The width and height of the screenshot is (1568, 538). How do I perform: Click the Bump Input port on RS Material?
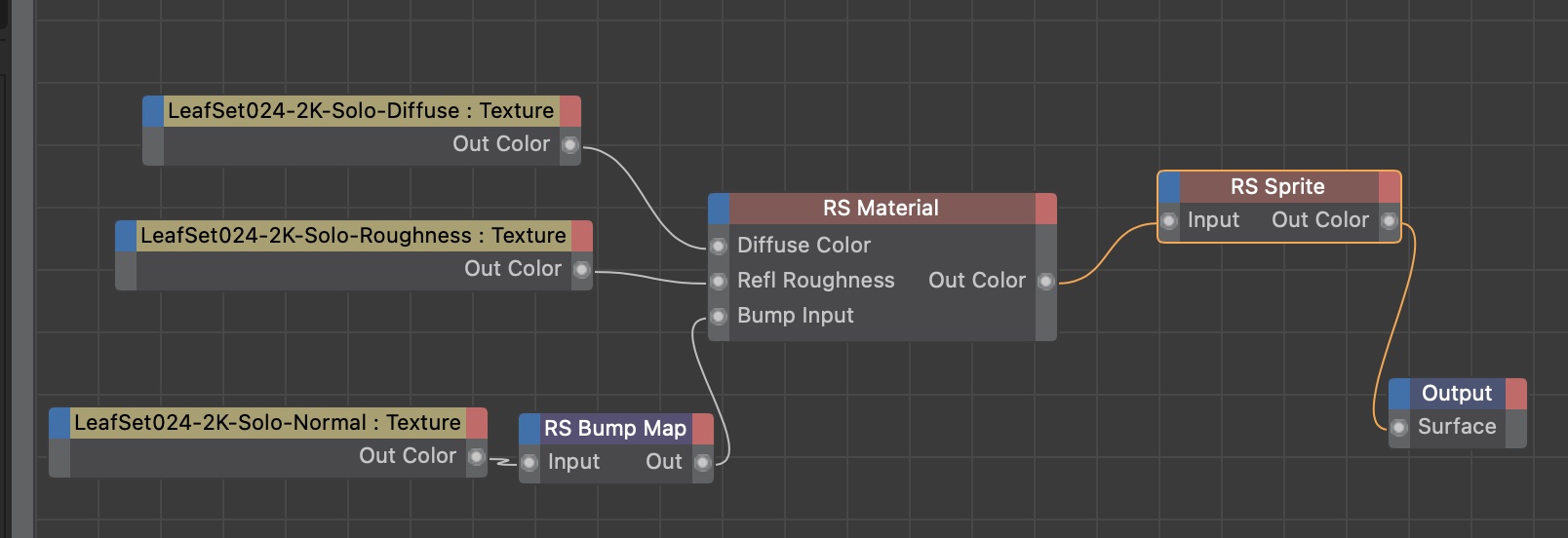(719, 317)
